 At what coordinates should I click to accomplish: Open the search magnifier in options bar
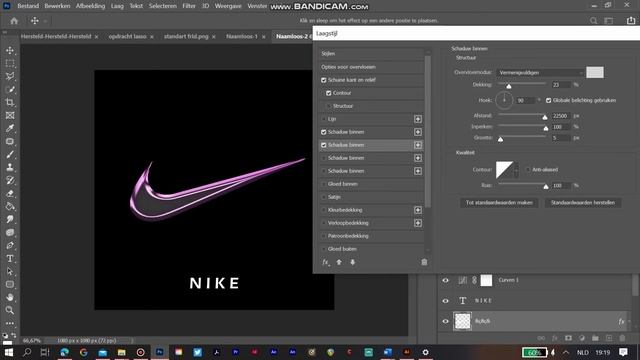point(593,20)
